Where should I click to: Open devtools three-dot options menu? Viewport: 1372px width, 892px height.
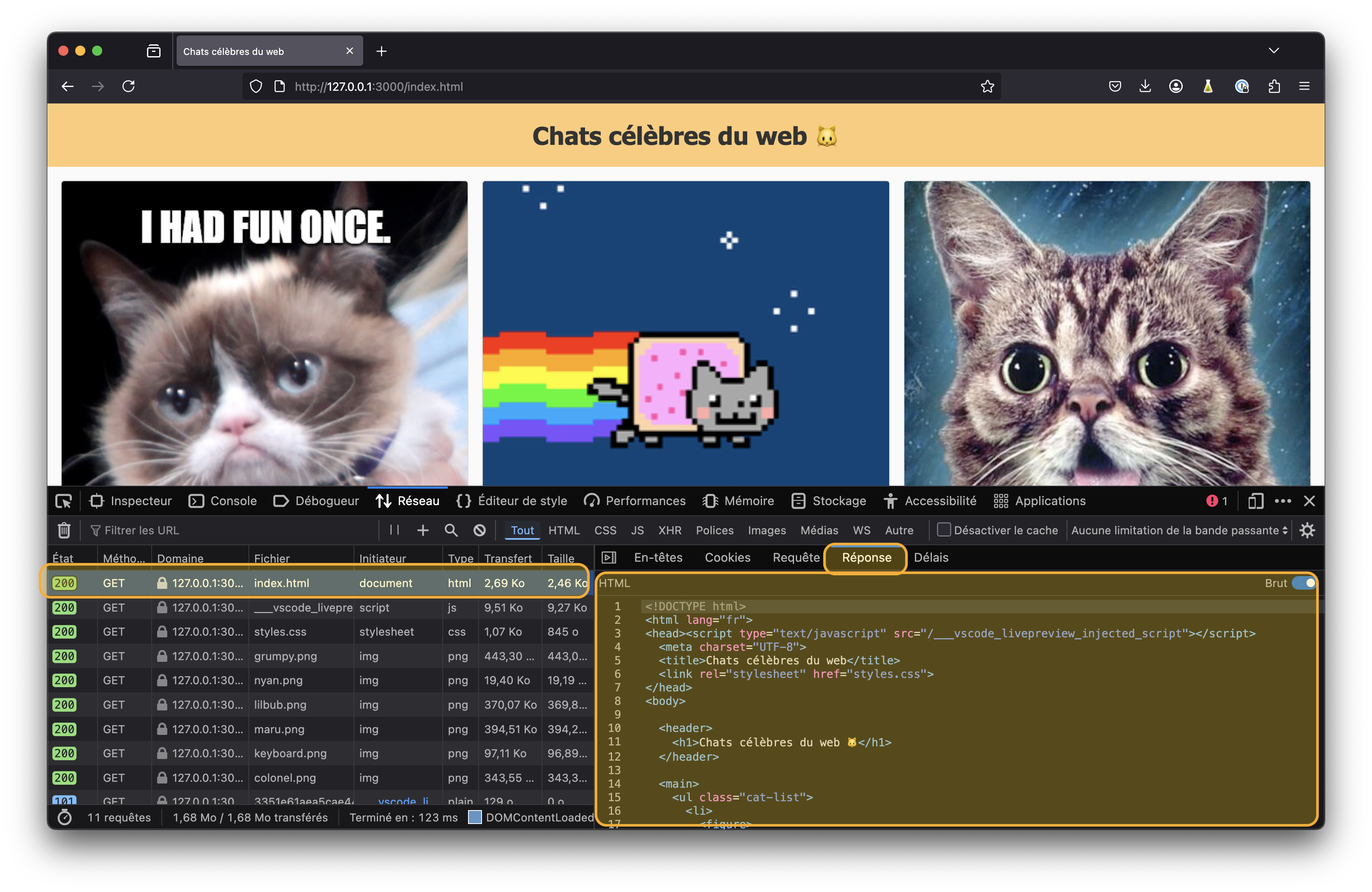coord(1282,501)
